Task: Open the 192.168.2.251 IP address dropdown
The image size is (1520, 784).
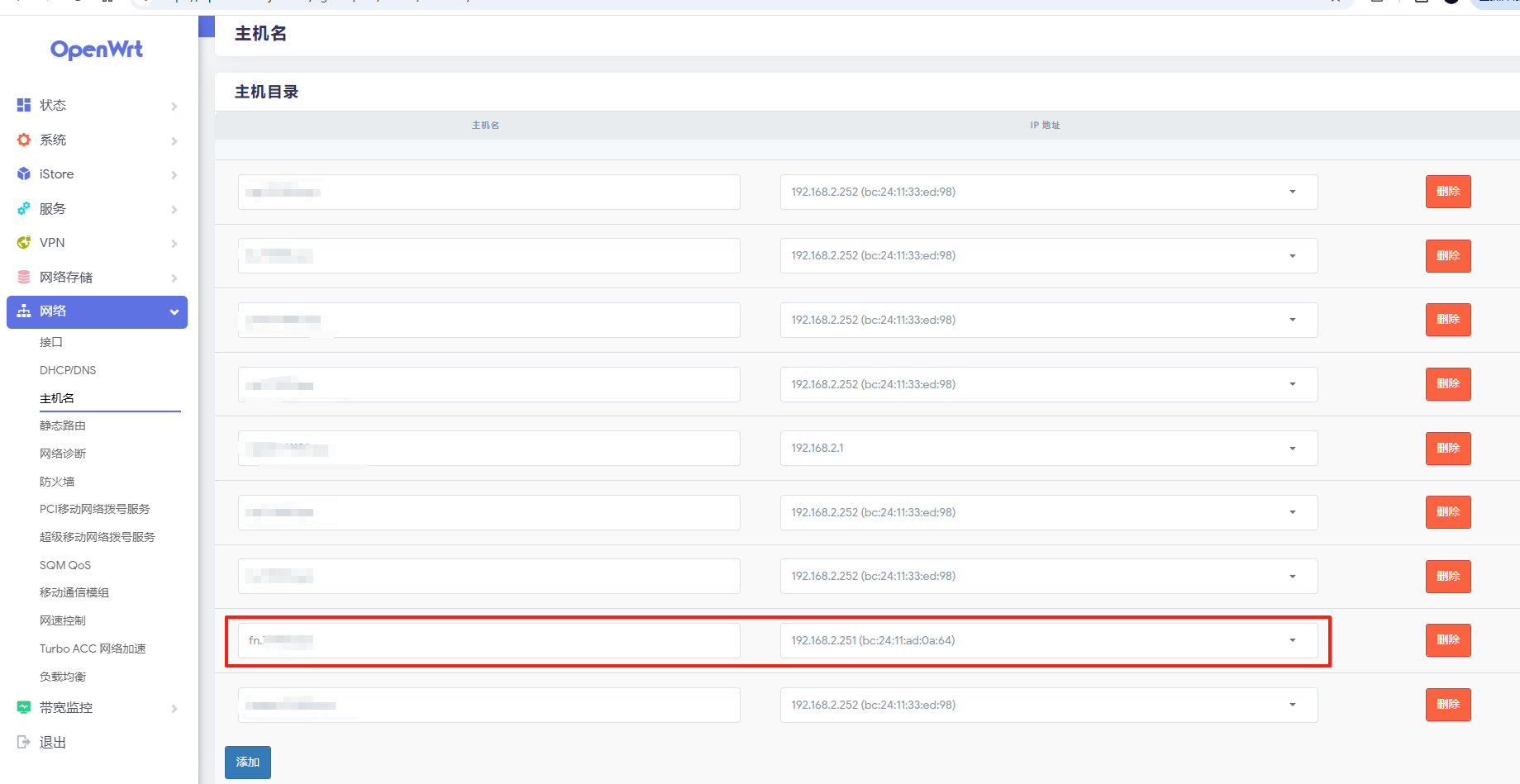Action: (x=1049, y=640)
